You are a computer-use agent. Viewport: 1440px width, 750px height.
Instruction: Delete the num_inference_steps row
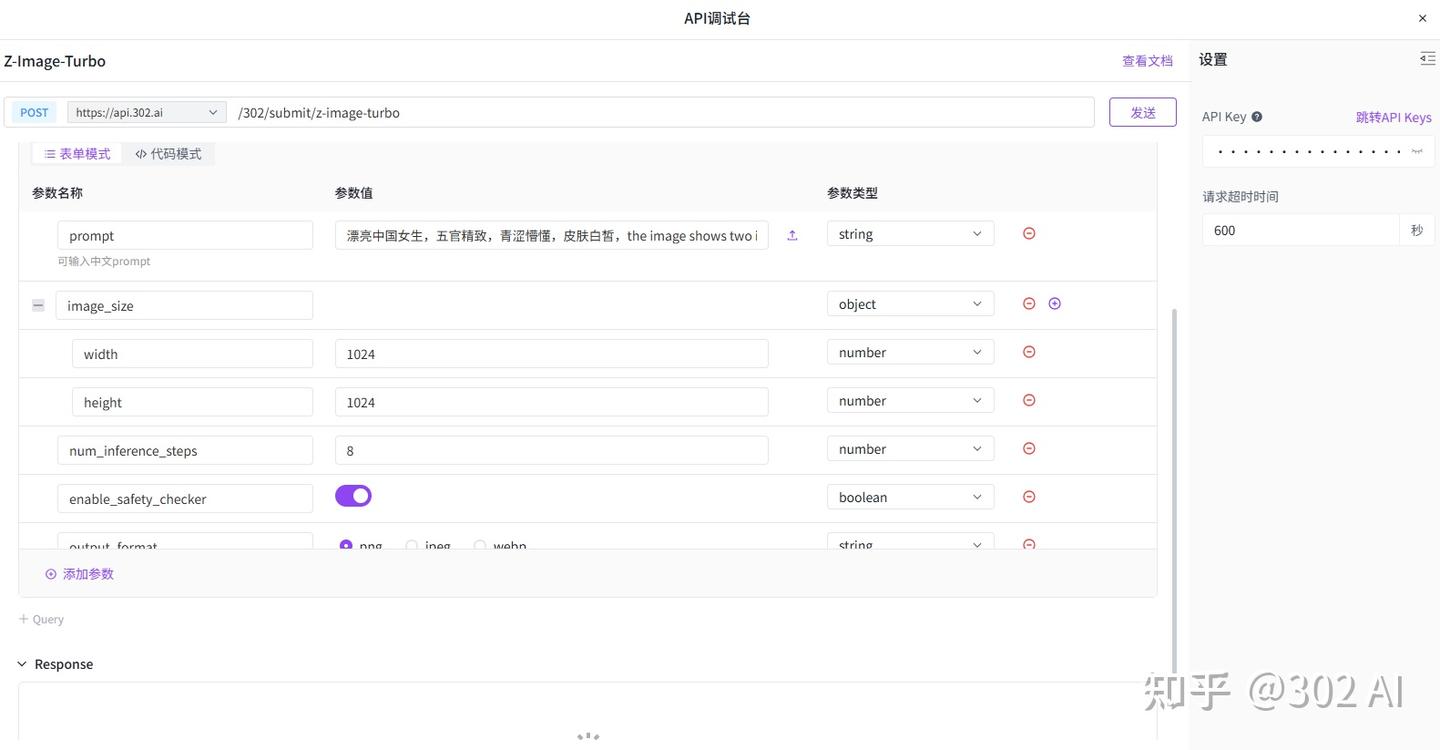click(1029, 449)
